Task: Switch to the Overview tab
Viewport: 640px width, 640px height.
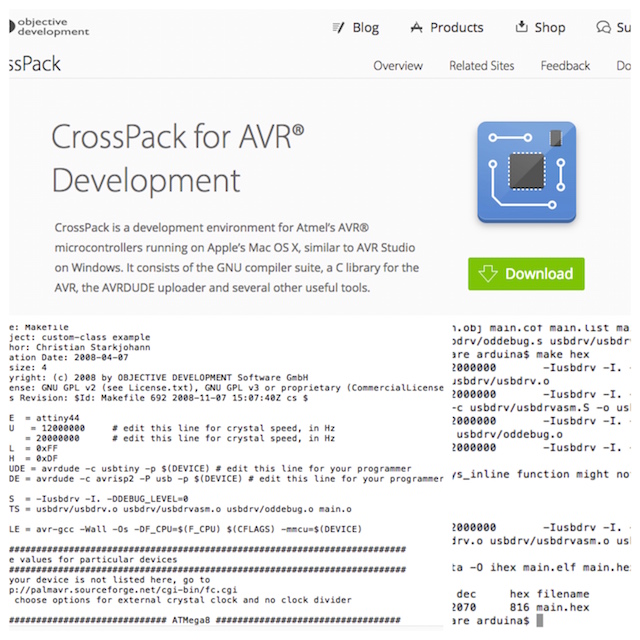Action: pyautogui.click(x=398, y=66)
